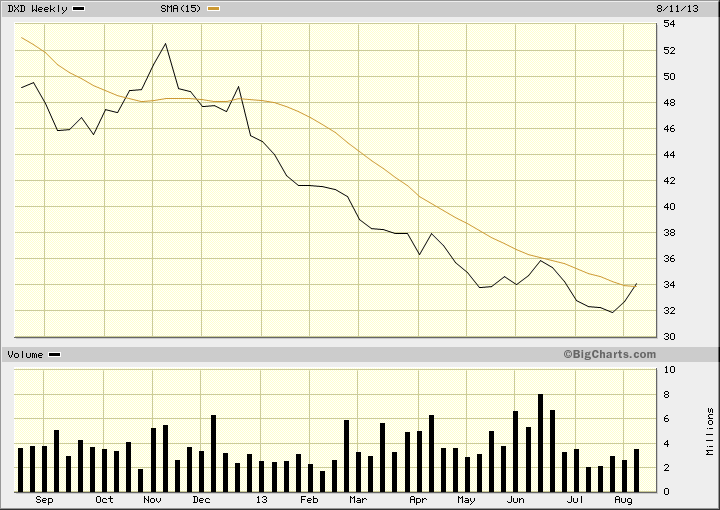Click the Mar month label
The height and width of the screenshot is (510, 720).
(358, 500)
